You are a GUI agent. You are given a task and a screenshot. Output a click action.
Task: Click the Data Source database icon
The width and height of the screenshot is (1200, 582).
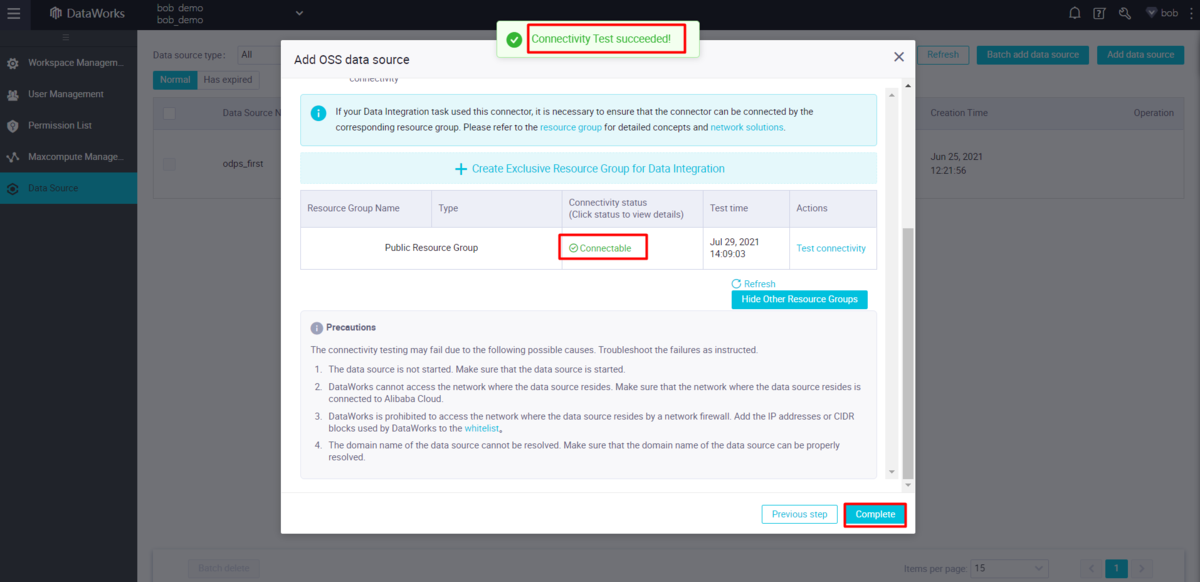pos(13,188)
